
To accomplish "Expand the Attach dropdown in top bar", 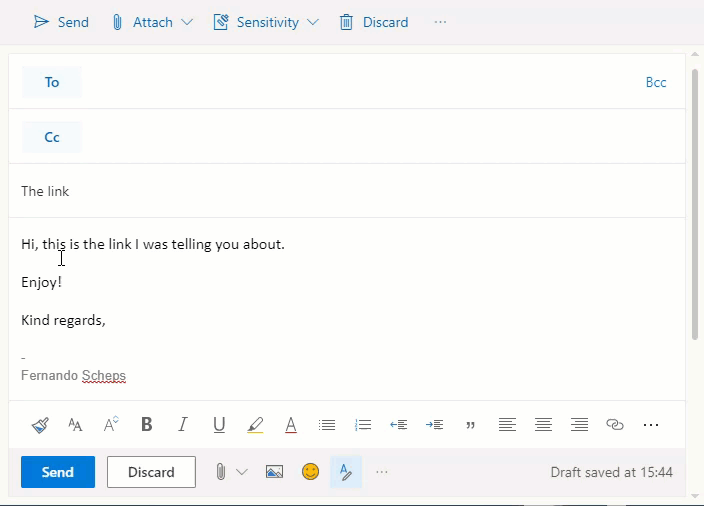I will tap(187, 22).
